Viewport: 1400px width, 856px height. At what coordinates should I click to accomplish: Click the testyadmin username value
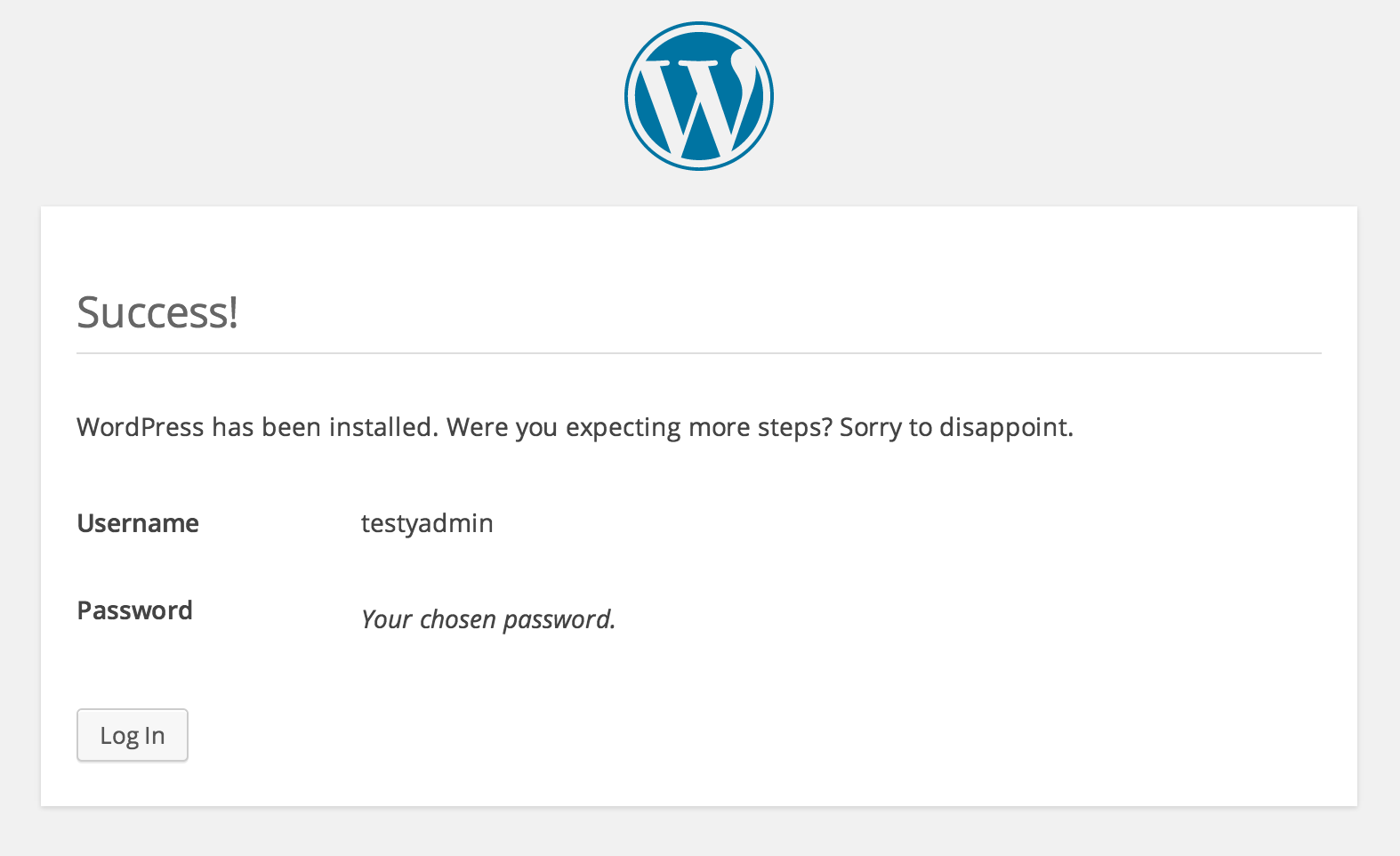tap(427, 523)
